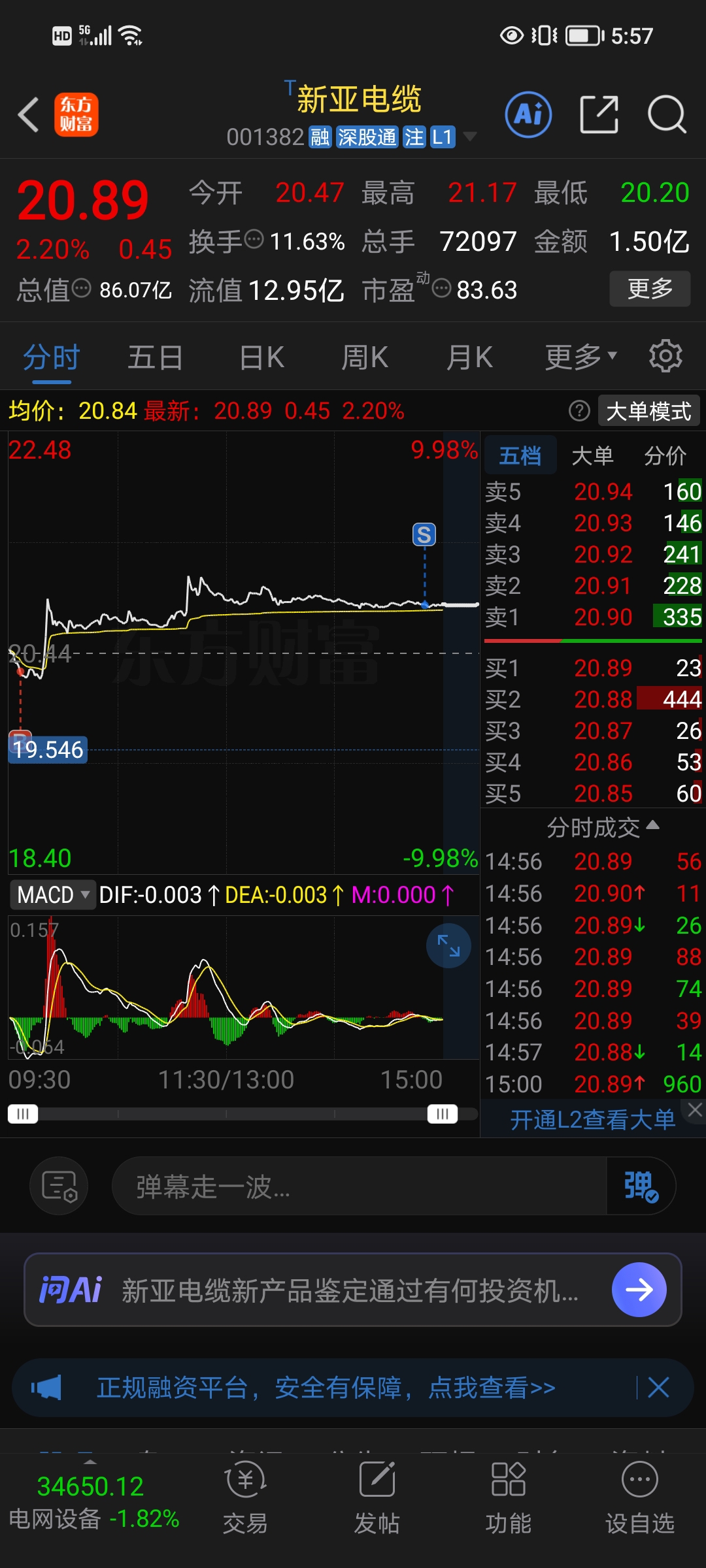Tap 15:00 trade row with 960

pos(594,1084)
